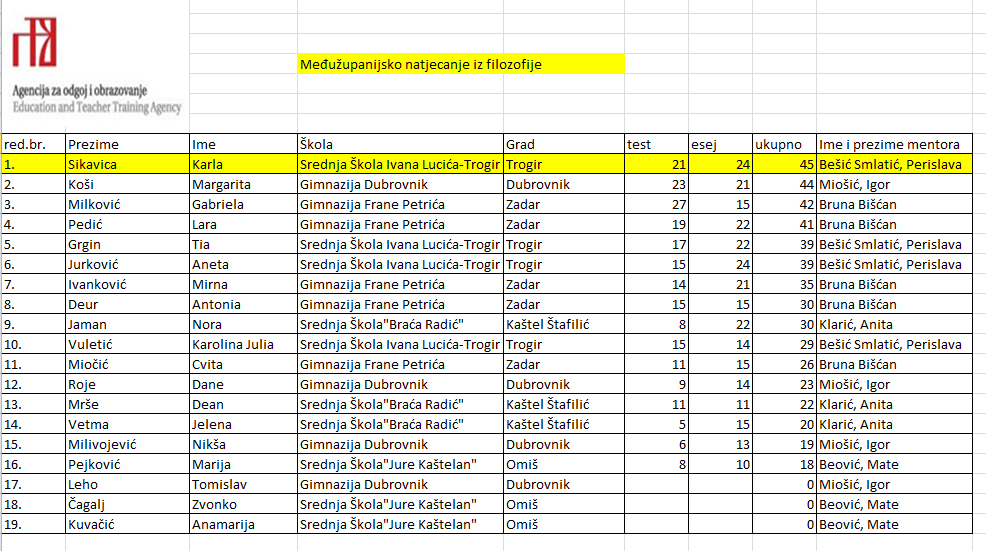Click the first name cell 'Antonia'
The width and height of the screenshot is (986, 551).
click(x=243, y=304)
